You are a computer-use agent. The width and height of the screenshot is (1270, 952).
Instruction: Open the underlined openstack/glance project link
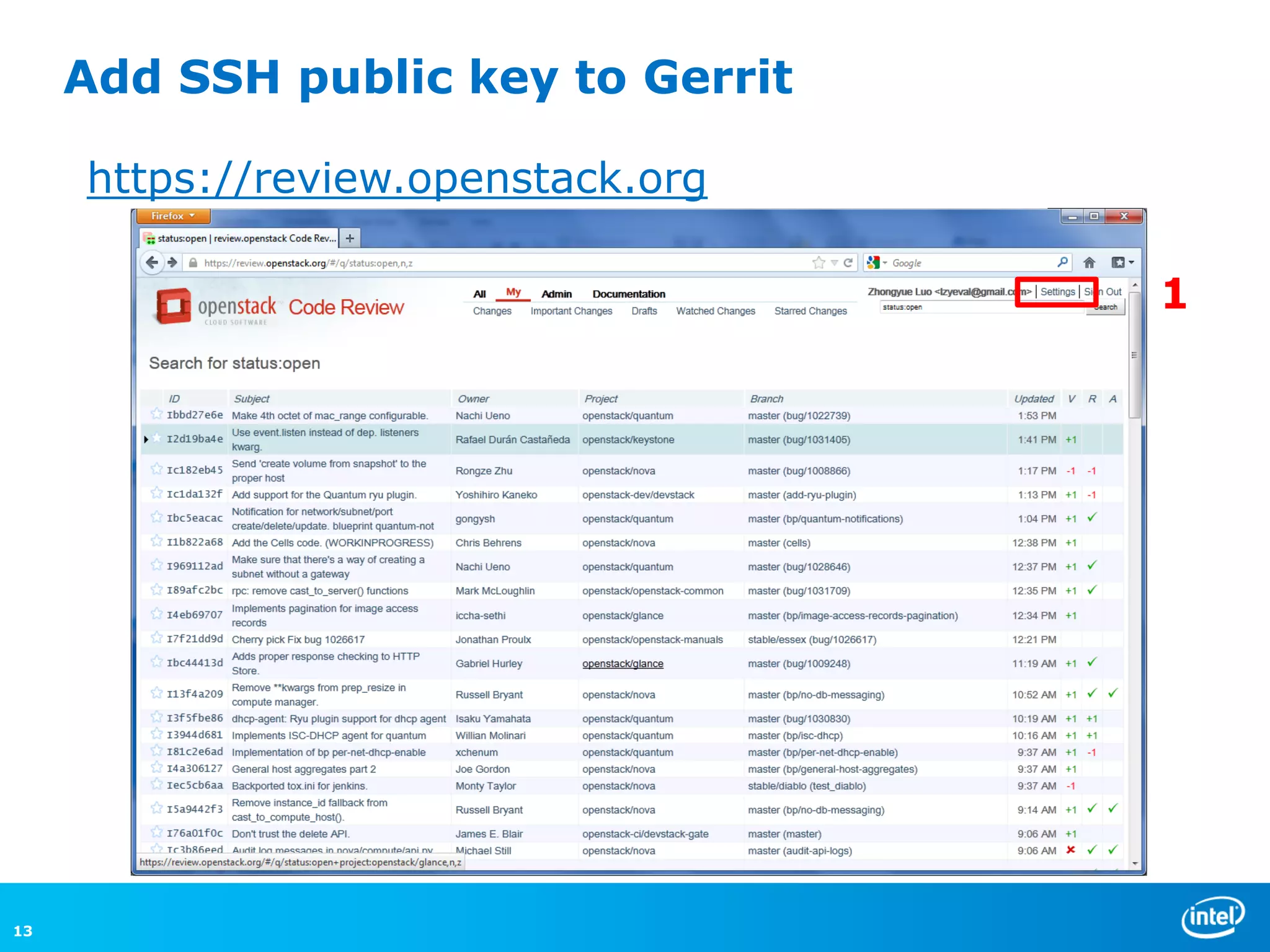pyautogui.click(x=623, y=664)
